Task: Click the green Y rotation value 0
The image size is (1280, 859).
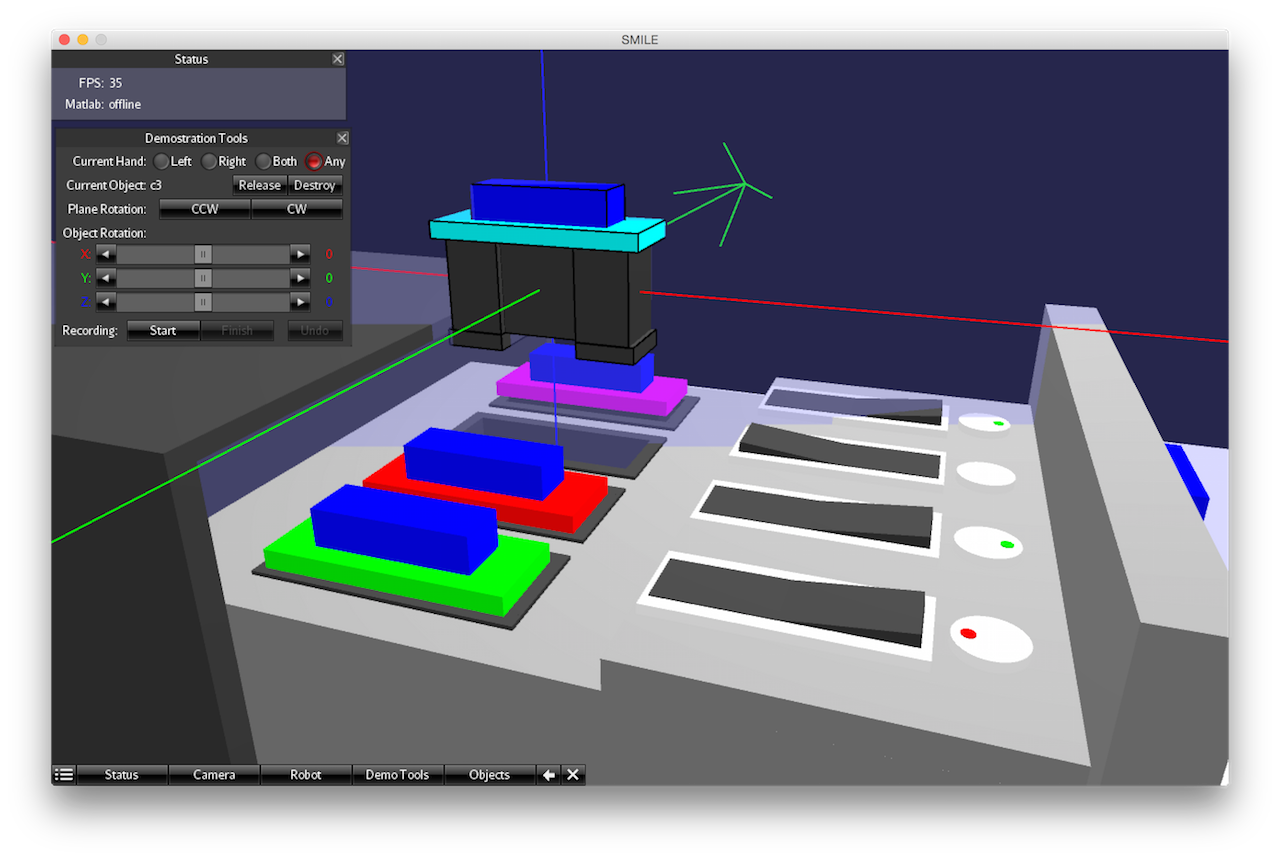Action: [x=329, y=278]
